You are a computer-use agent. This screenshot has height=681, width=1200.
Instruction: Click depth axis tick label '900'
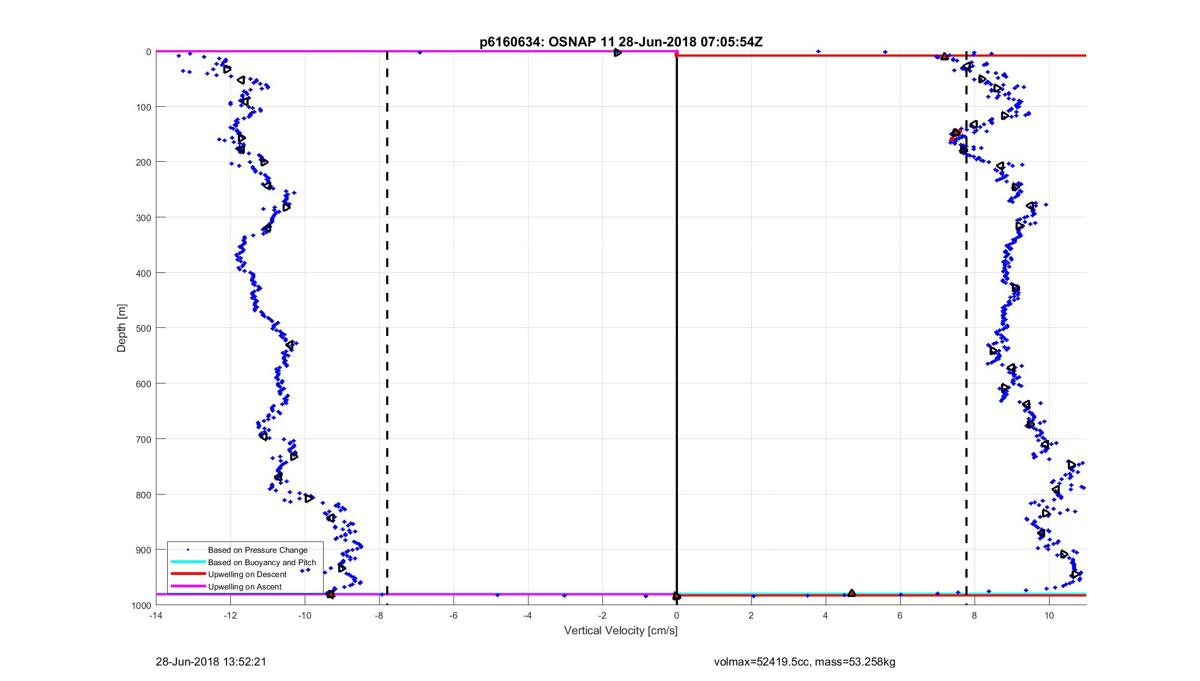143,550
